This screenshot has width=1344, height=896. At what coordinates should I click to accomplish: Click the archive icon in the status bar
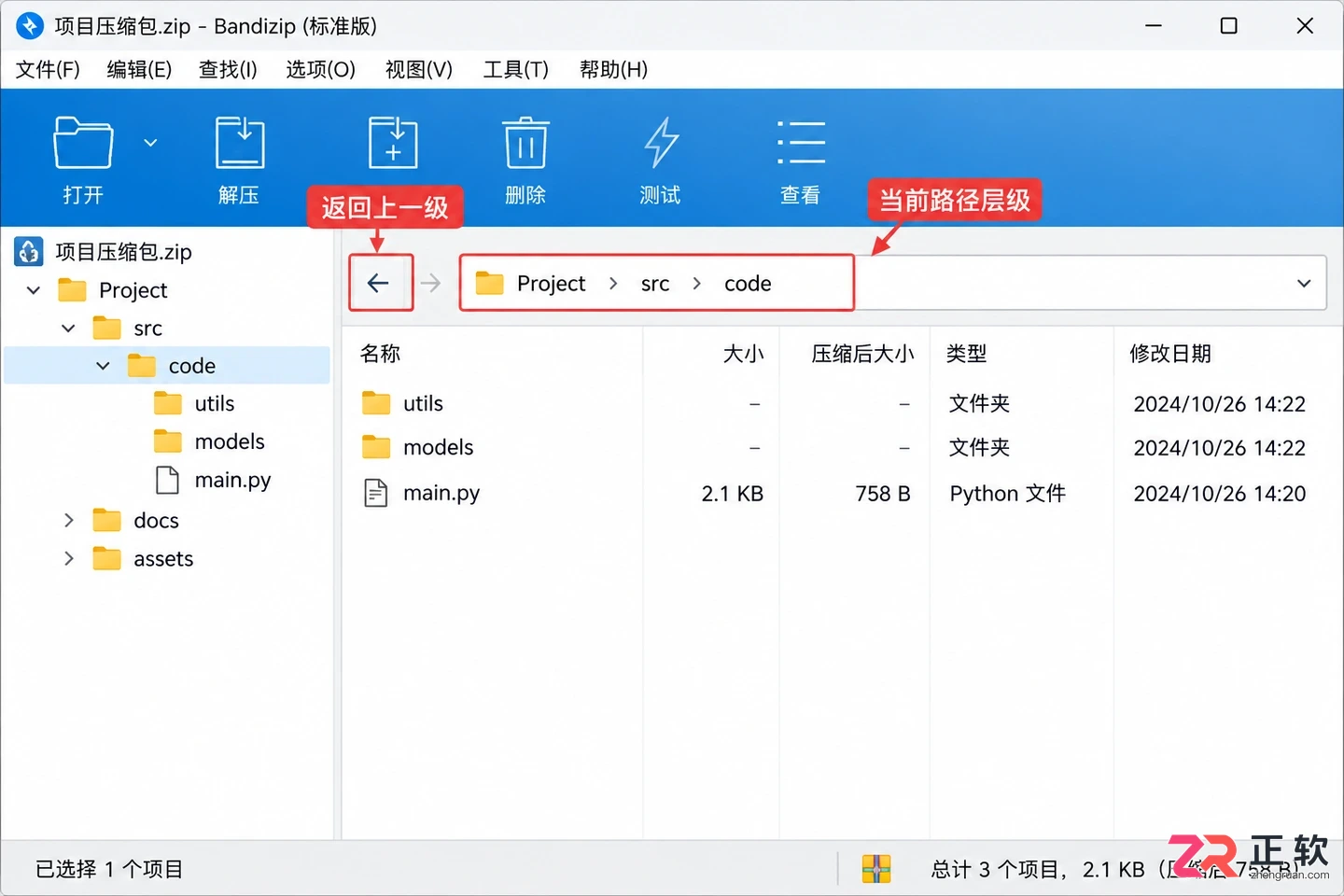pos(876,869)
